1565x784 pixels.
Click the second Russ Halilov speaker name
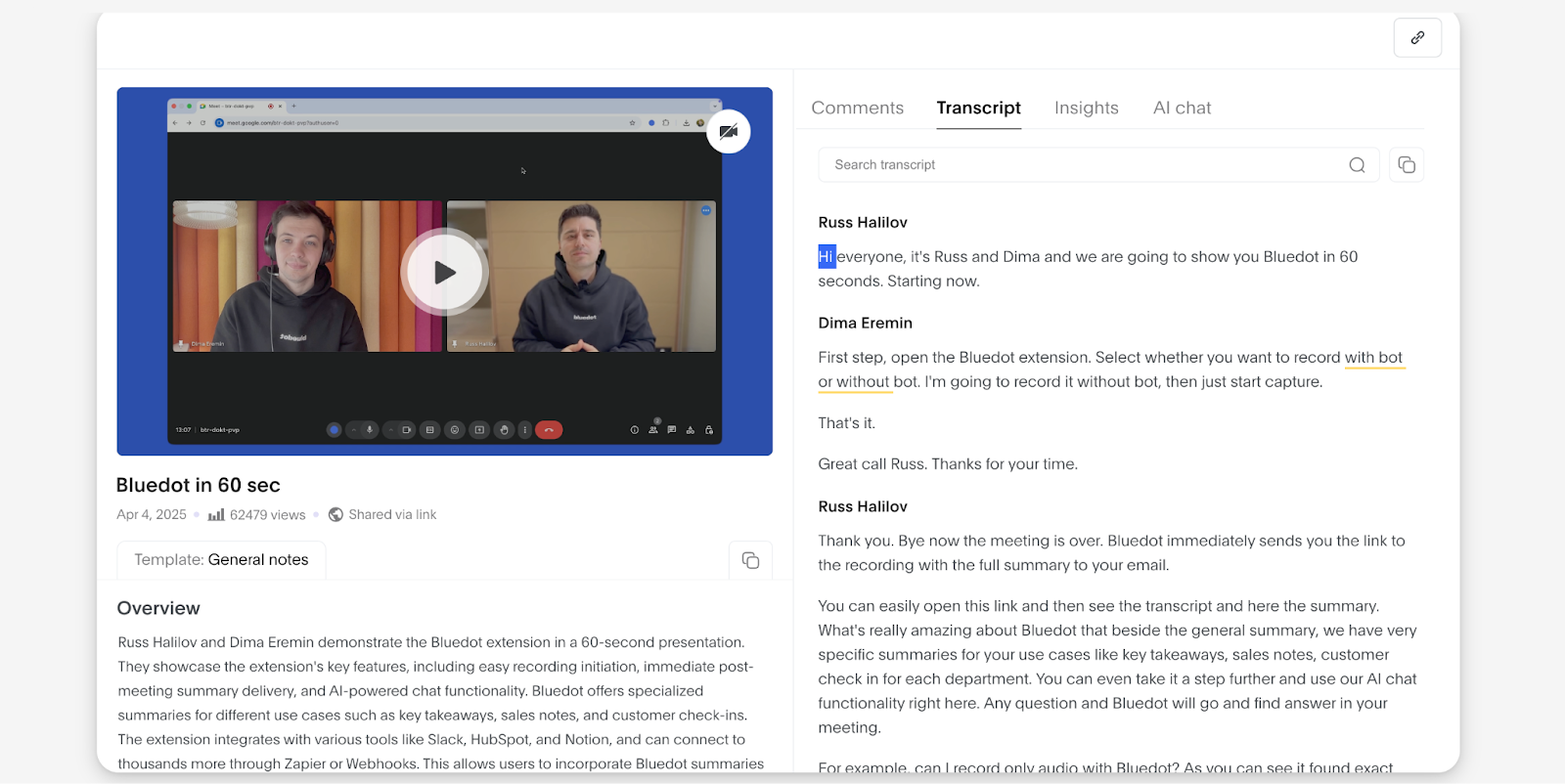coord(863,507)
